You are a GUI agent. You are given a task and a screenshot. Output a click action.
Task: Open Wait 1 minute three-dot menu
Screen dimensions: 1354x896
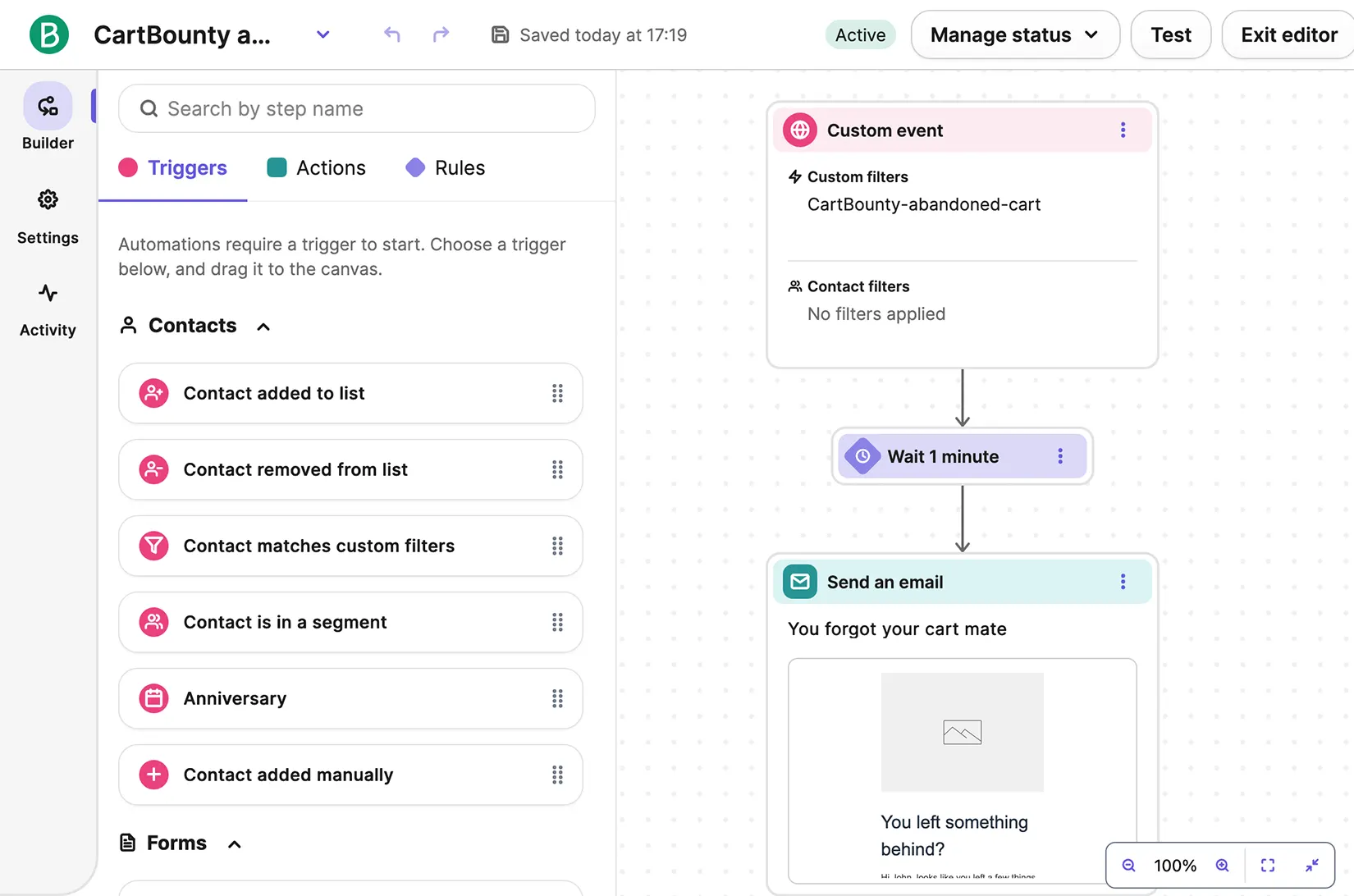(x=1060, y=456)
